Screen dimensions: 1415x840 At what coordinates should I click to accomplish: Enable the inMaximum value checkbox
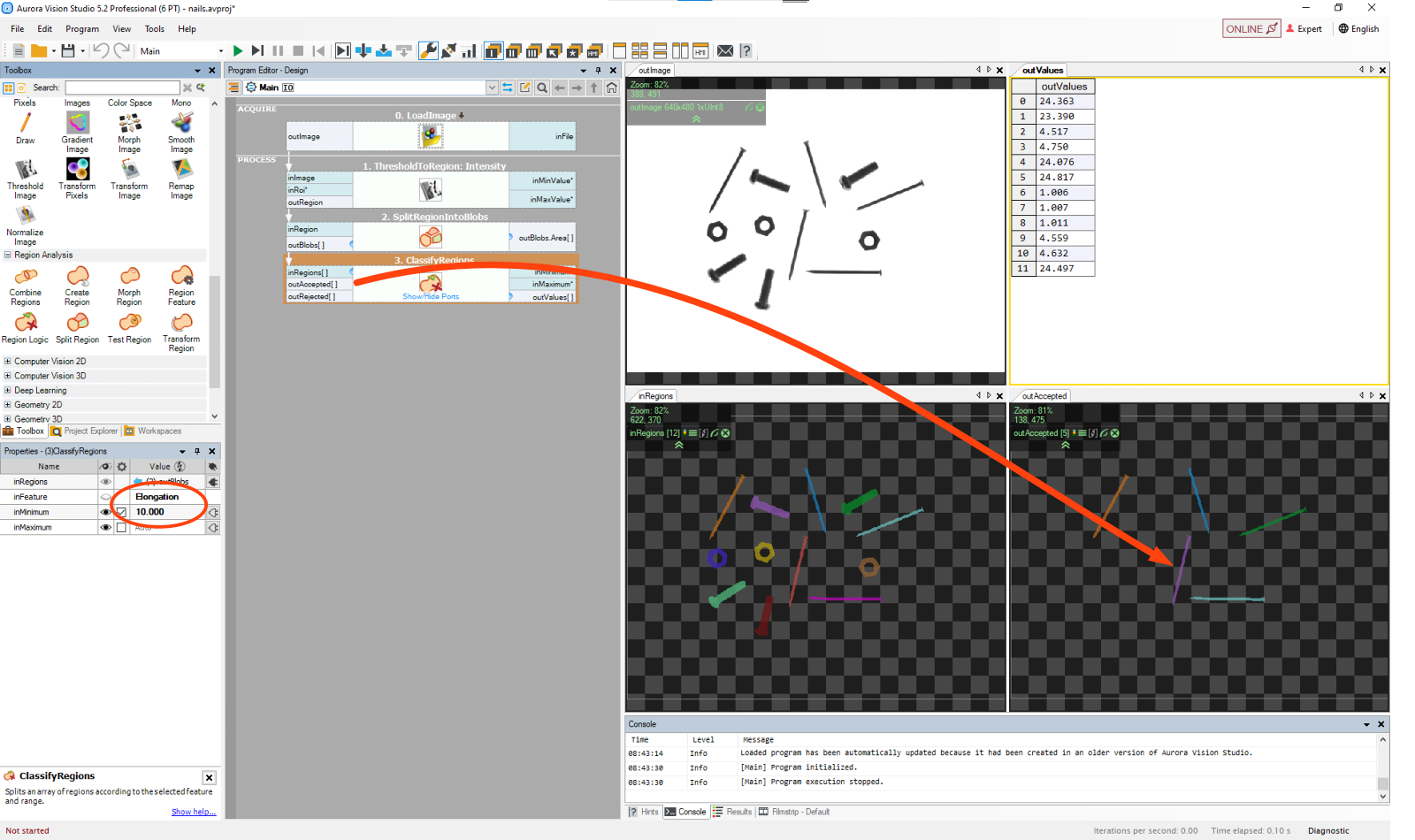121,528
